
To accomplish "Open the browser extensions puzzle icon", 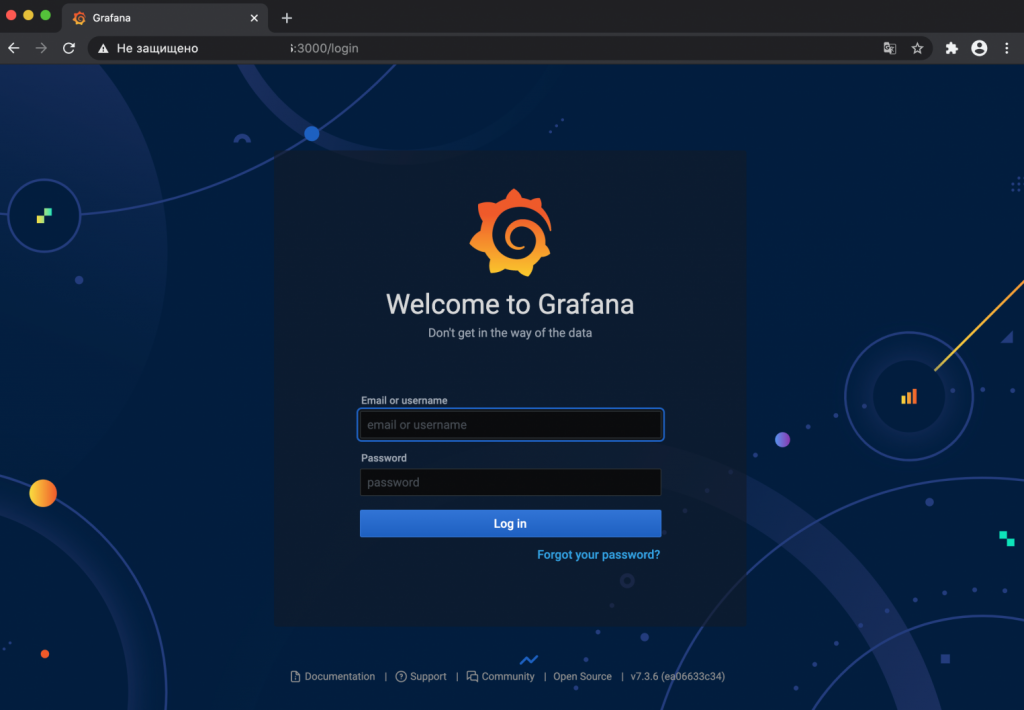I will [x=951, y=48].
